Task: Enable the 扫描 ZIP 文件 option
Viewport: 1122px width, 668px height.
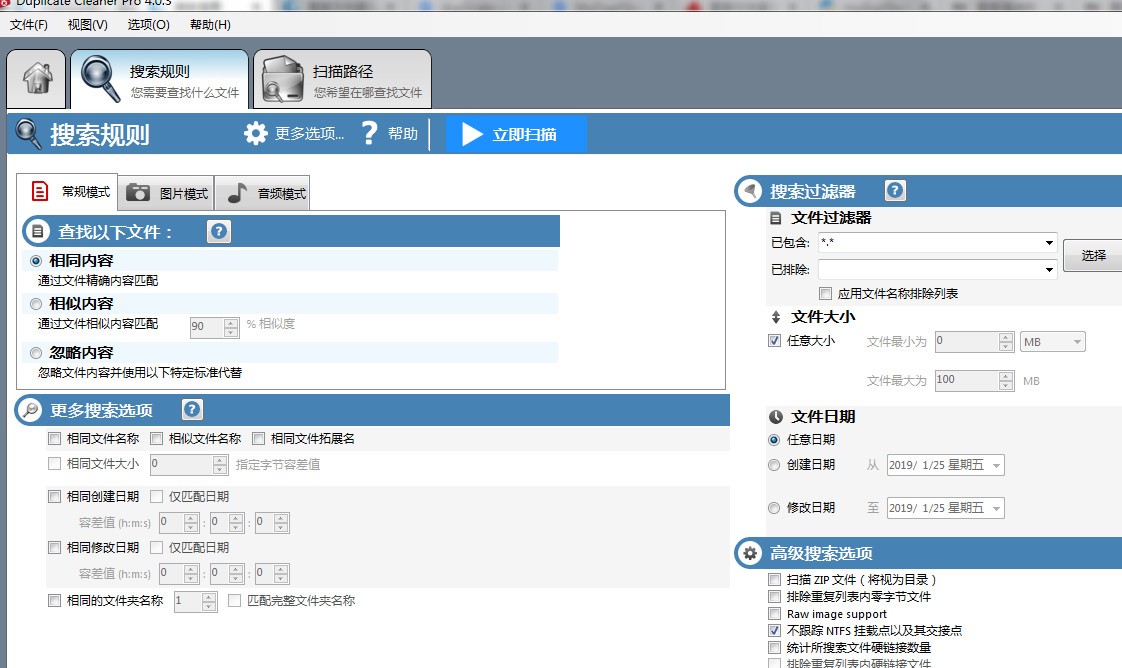Action: pyautogui.click(x=775, y=579)
